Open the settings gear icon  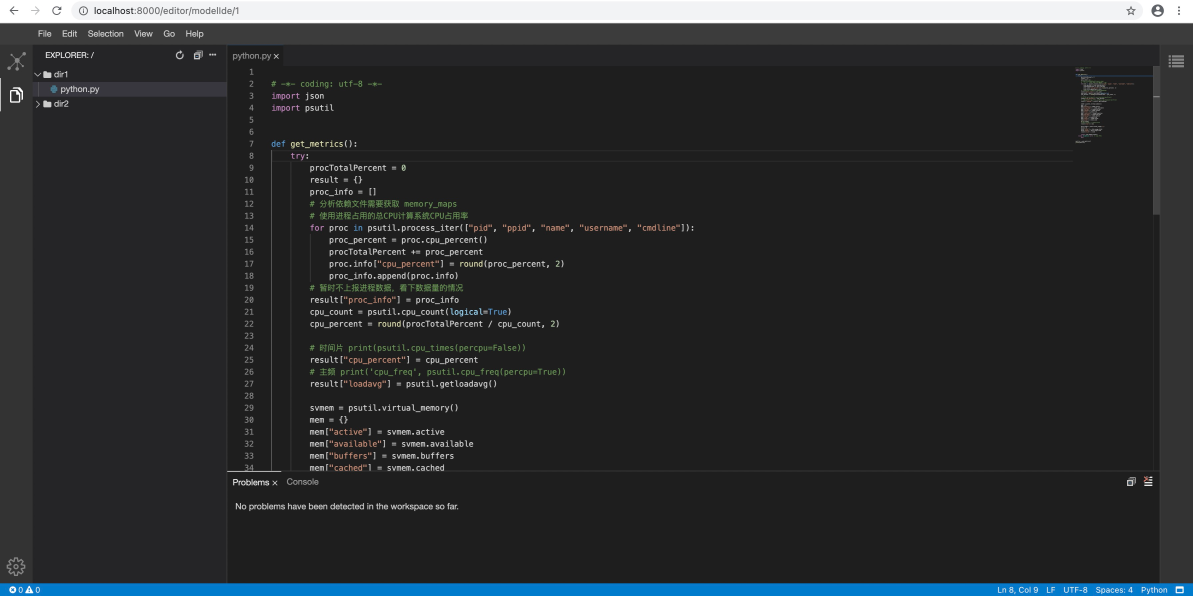click(x=16, y=566)
